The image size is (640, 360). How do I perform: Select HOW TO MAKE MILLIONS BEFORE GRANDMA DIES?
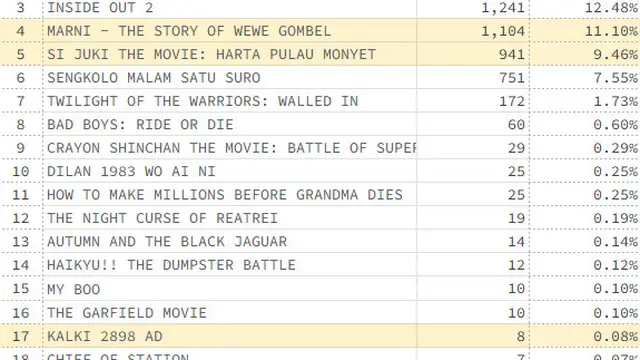[x=225, y=194]
